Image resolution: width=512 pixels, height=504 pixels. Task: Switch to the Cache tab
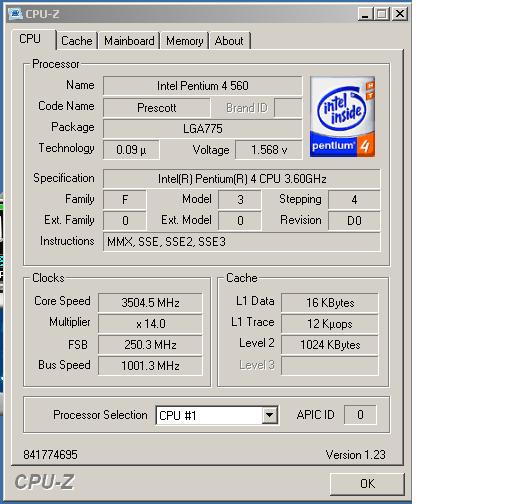point(77,41)
